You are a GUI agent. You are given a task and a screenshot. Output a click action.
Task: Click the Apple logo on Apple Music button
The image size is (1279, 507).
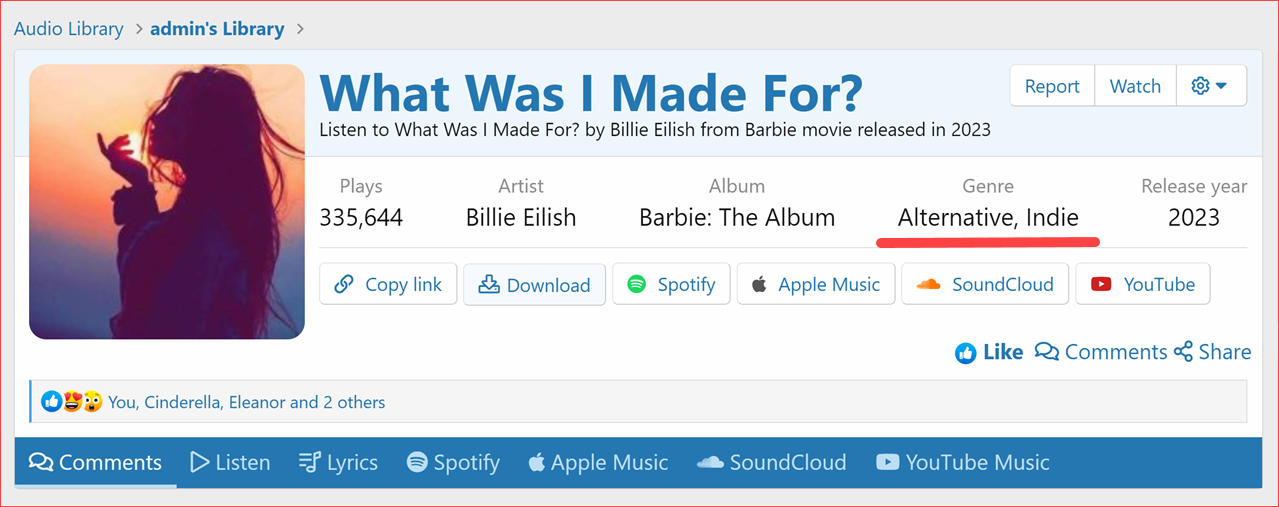(760, 285)
